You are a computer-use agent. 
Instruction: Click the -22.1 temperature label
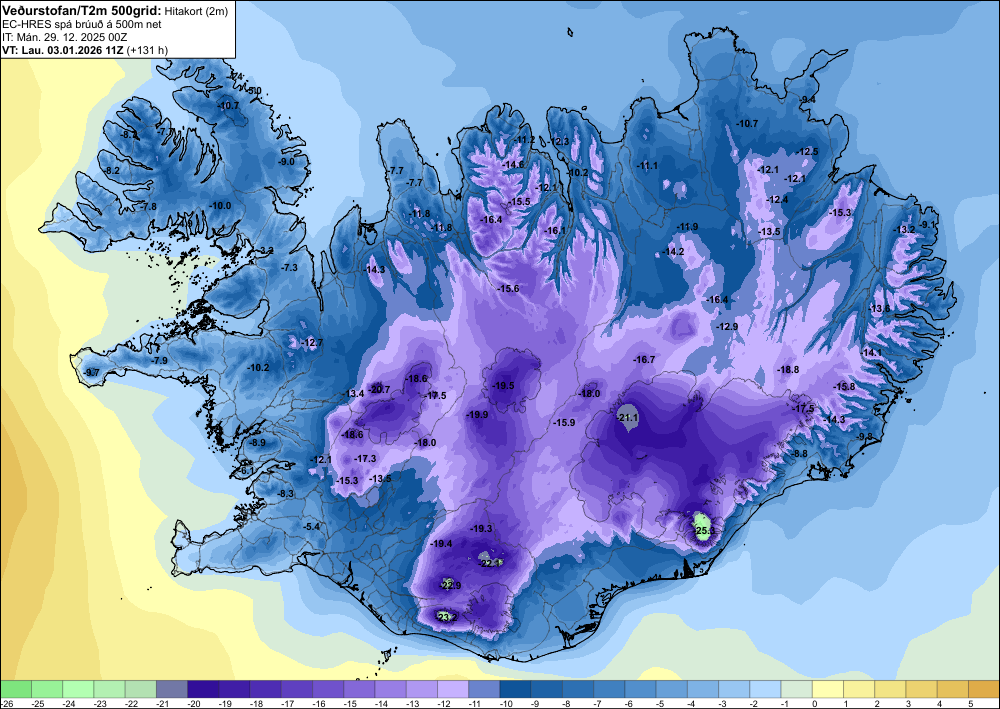click(x=491, y=563)
